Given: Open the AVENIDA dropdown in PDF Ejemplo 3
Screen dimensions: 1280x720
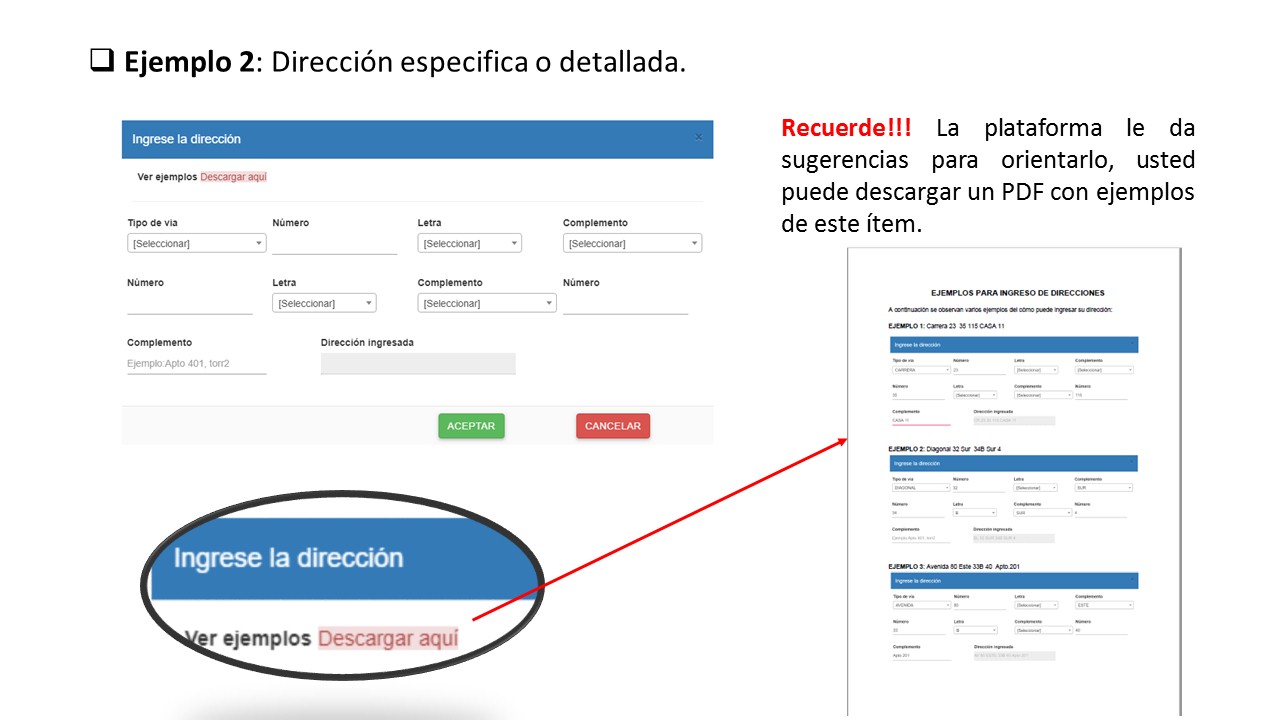Looking at the screenshot, I should pos(921,605).
